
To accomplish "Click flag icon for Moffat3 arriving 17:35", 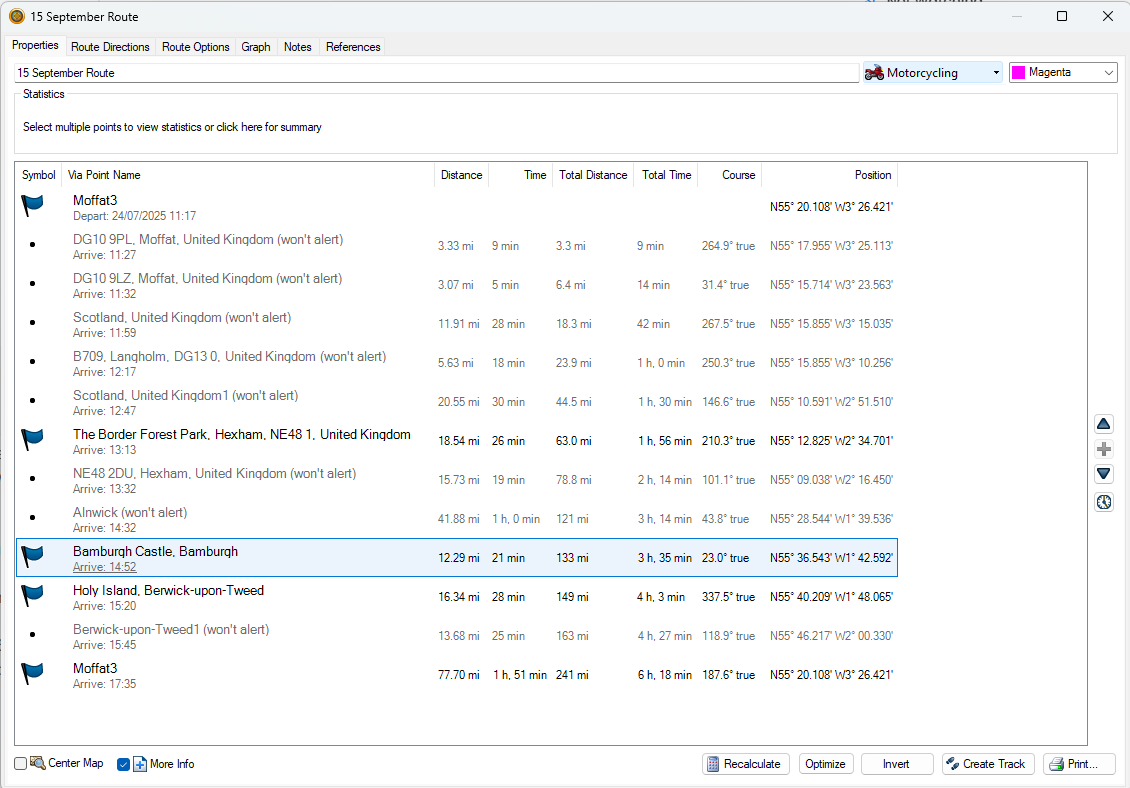I will coord(32,673).
